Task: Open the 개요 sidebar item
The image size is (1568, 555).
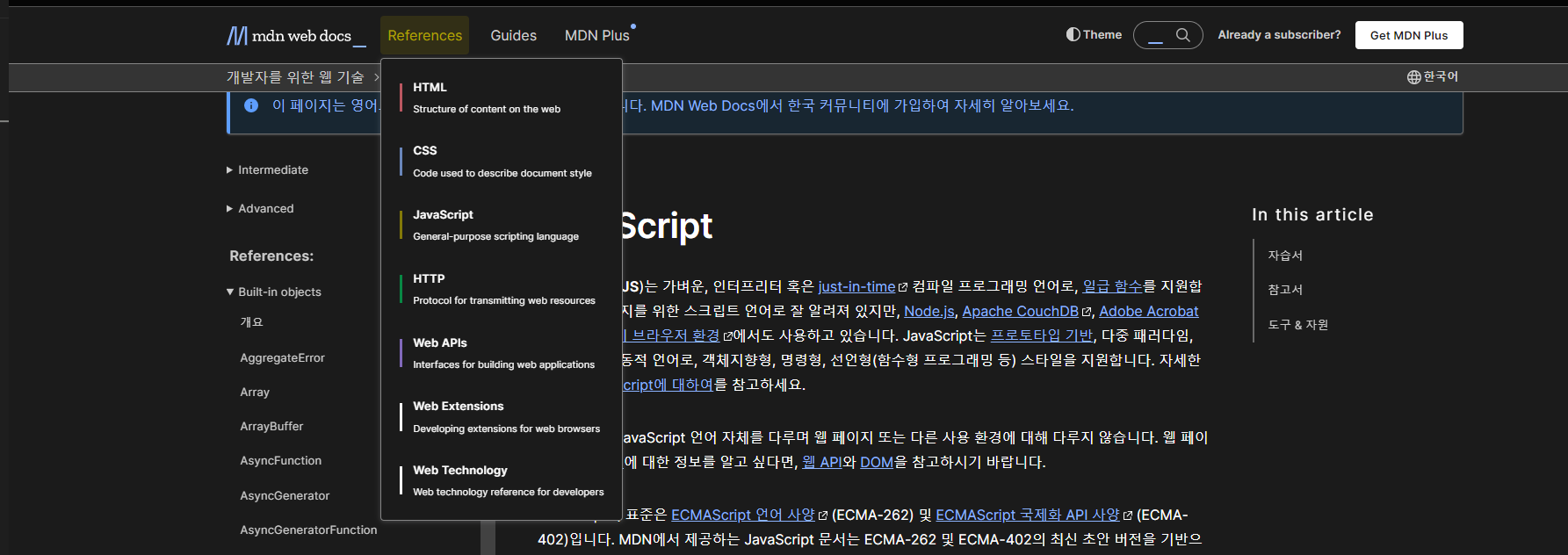Action: coord(252,323)
